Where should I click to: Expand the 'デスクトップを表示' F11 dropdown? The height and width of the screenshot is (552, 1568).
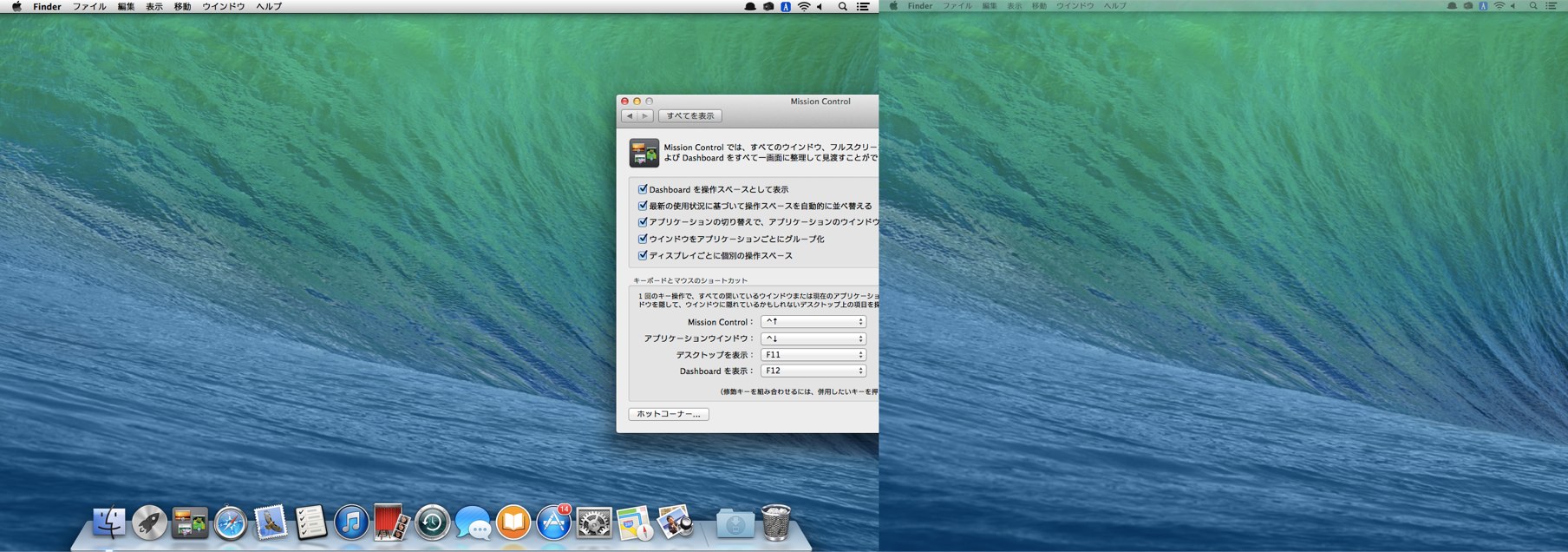pyautogui.click(x=813, y=355)
